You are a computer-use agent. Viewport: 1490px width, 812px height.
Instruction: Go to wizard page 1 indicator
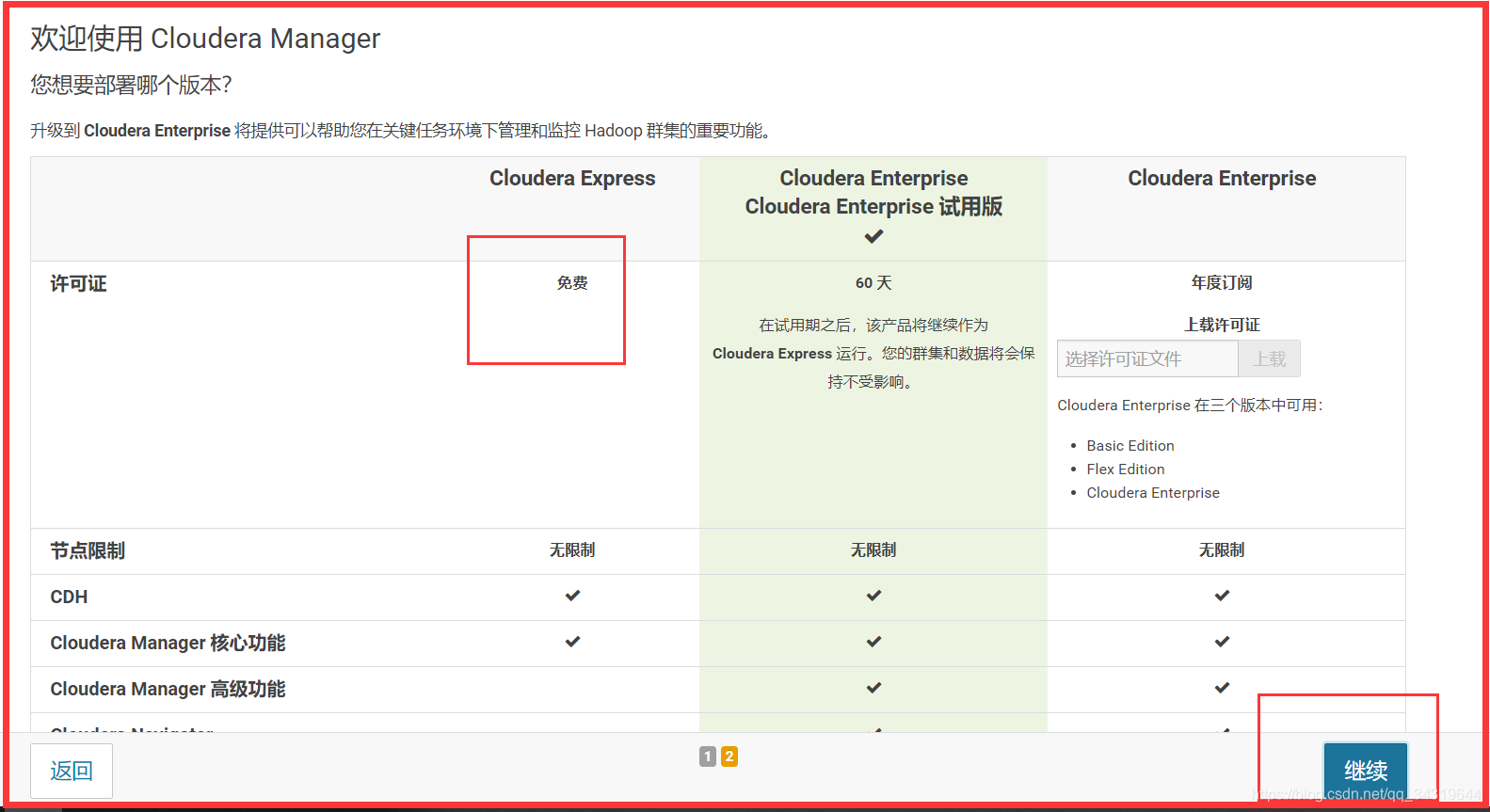pos(708,756)
